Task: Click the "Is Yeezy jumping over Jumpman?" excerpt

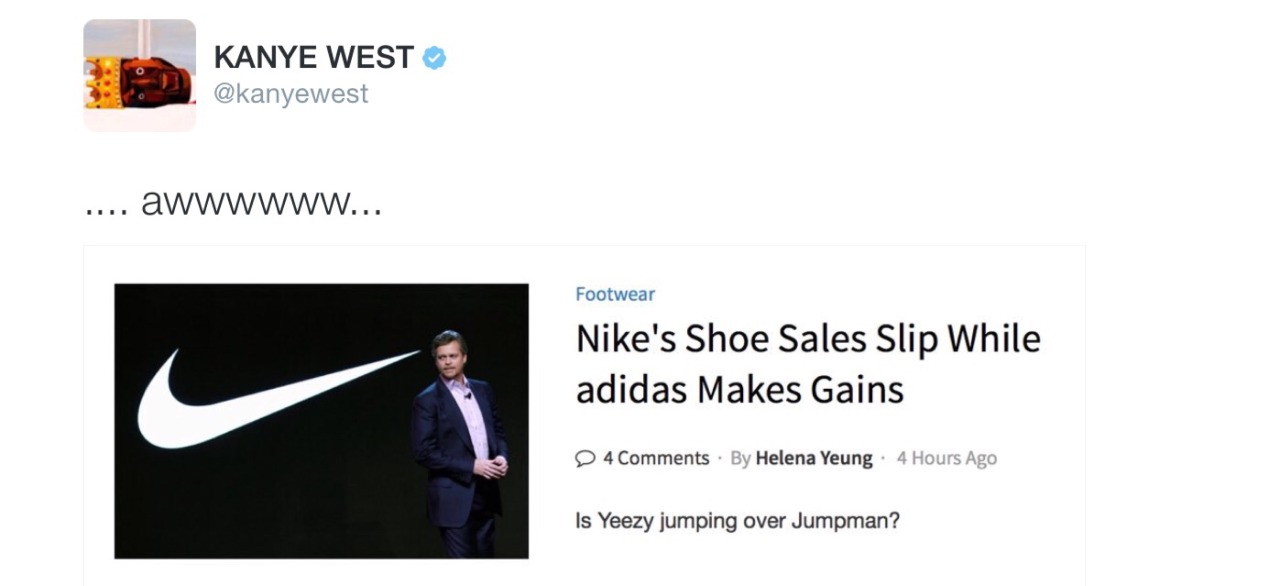Action: 738,521
